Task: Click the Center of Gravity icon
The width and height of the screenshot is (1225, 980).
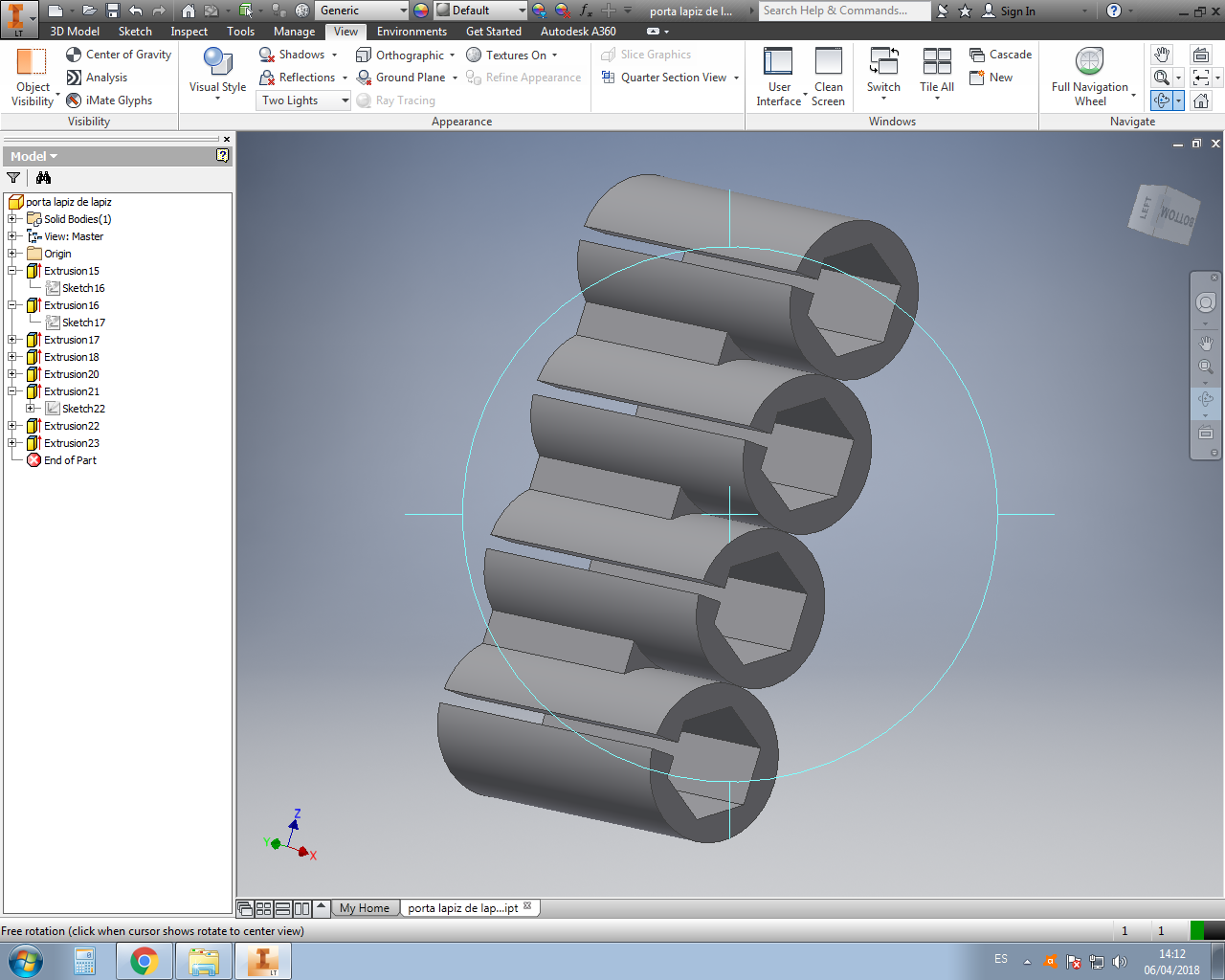Action: (74, 55)
